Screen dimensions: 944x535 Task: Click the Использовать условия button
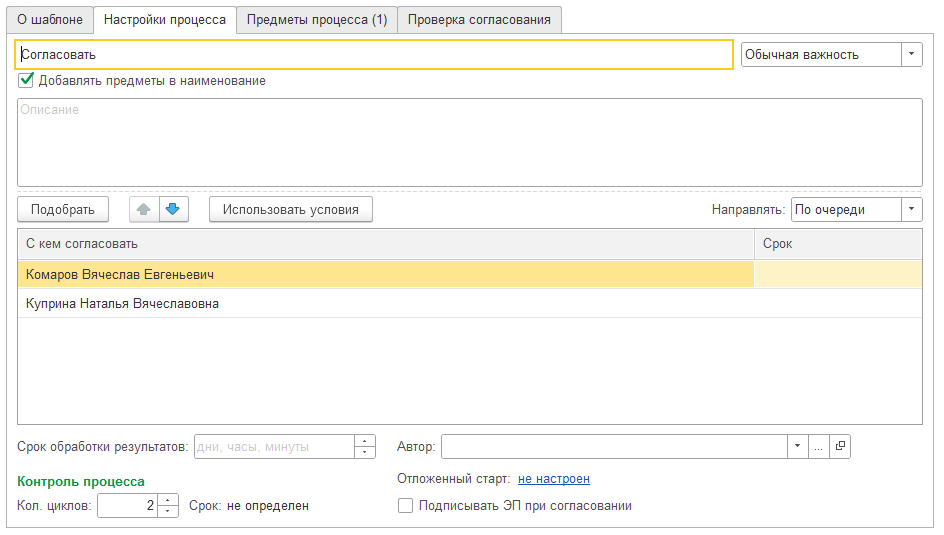coord(290,209)
